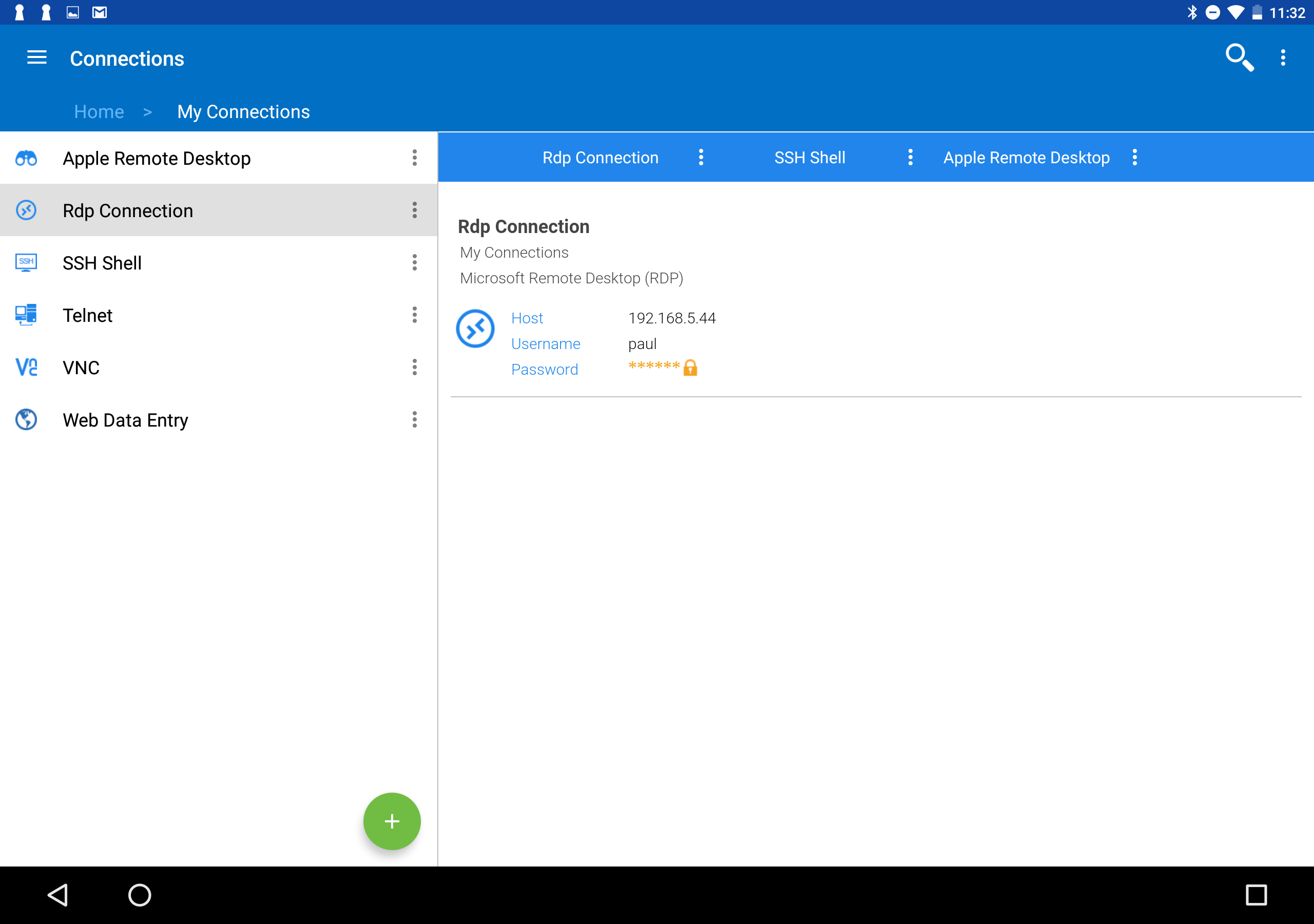Click Microsoft Remote Desktop (RDP) text
This screenshot has height=924, width=1314.
[x=572, y=278]
